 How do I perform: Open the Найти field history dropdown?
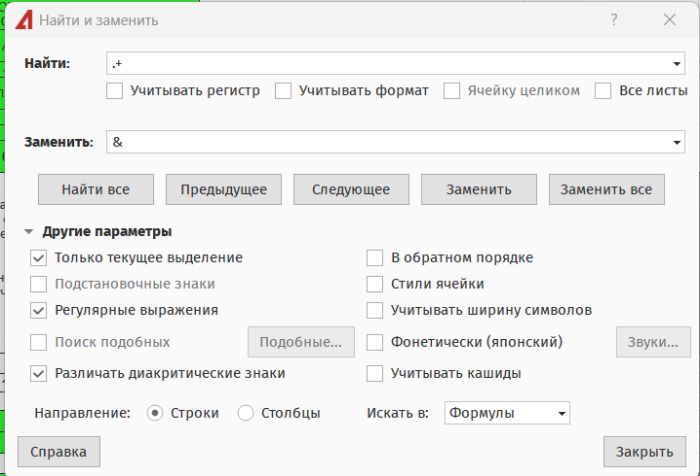[x=677, y=64]
